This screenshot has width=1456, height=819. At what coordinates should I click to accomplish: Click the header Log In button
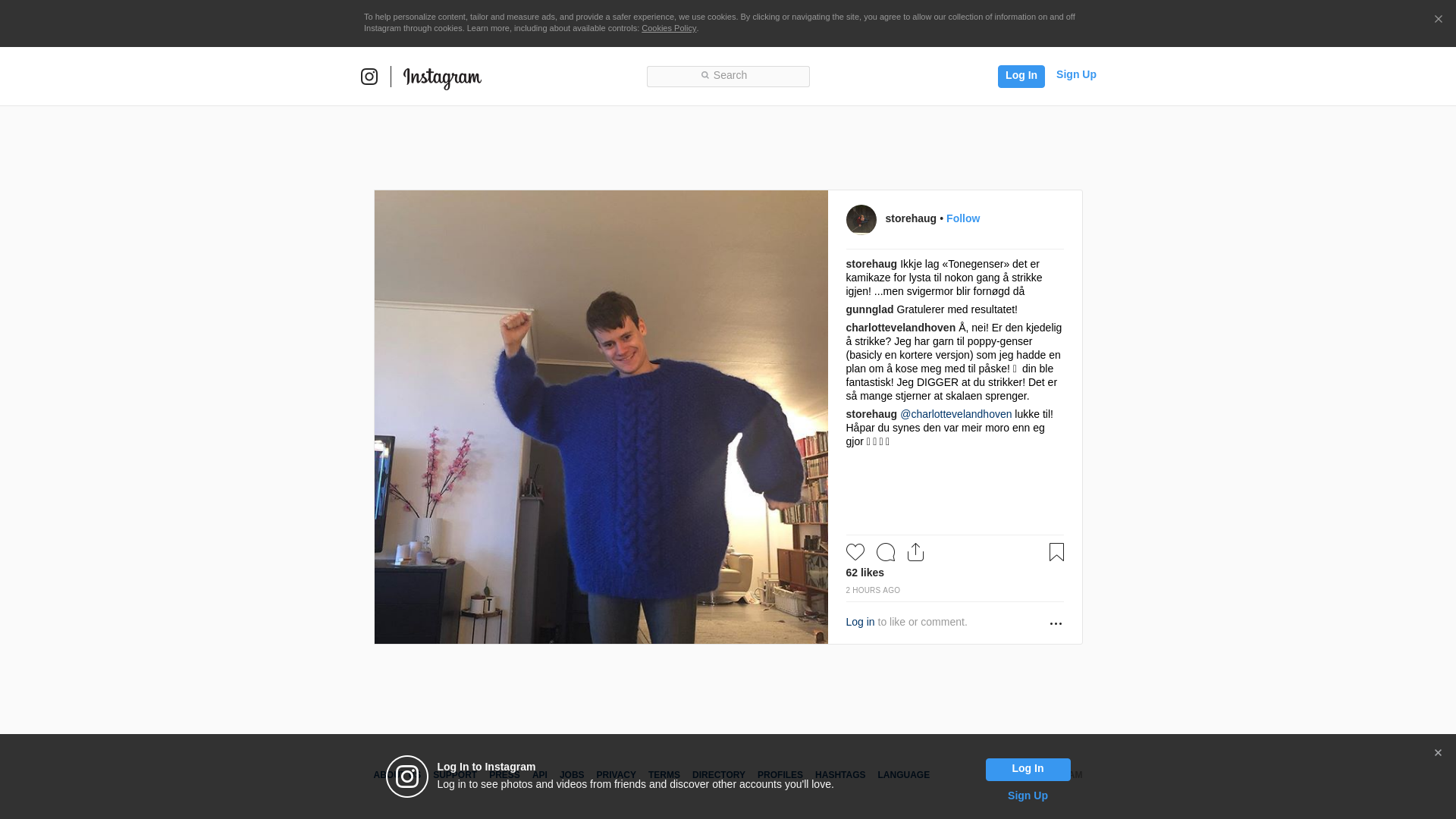point(1021,77)
